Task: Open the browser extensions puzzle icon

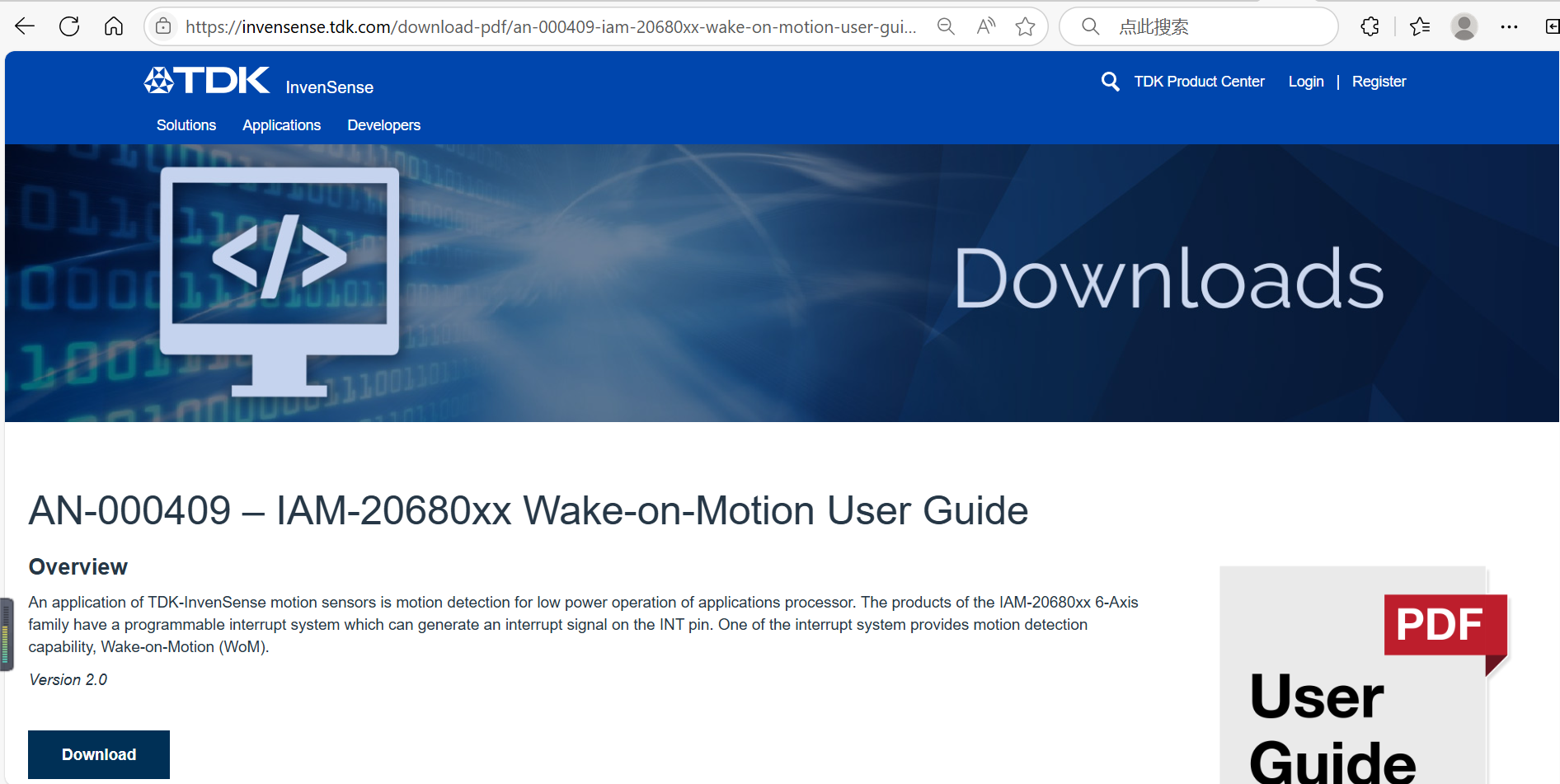Action: [1370, 26]
